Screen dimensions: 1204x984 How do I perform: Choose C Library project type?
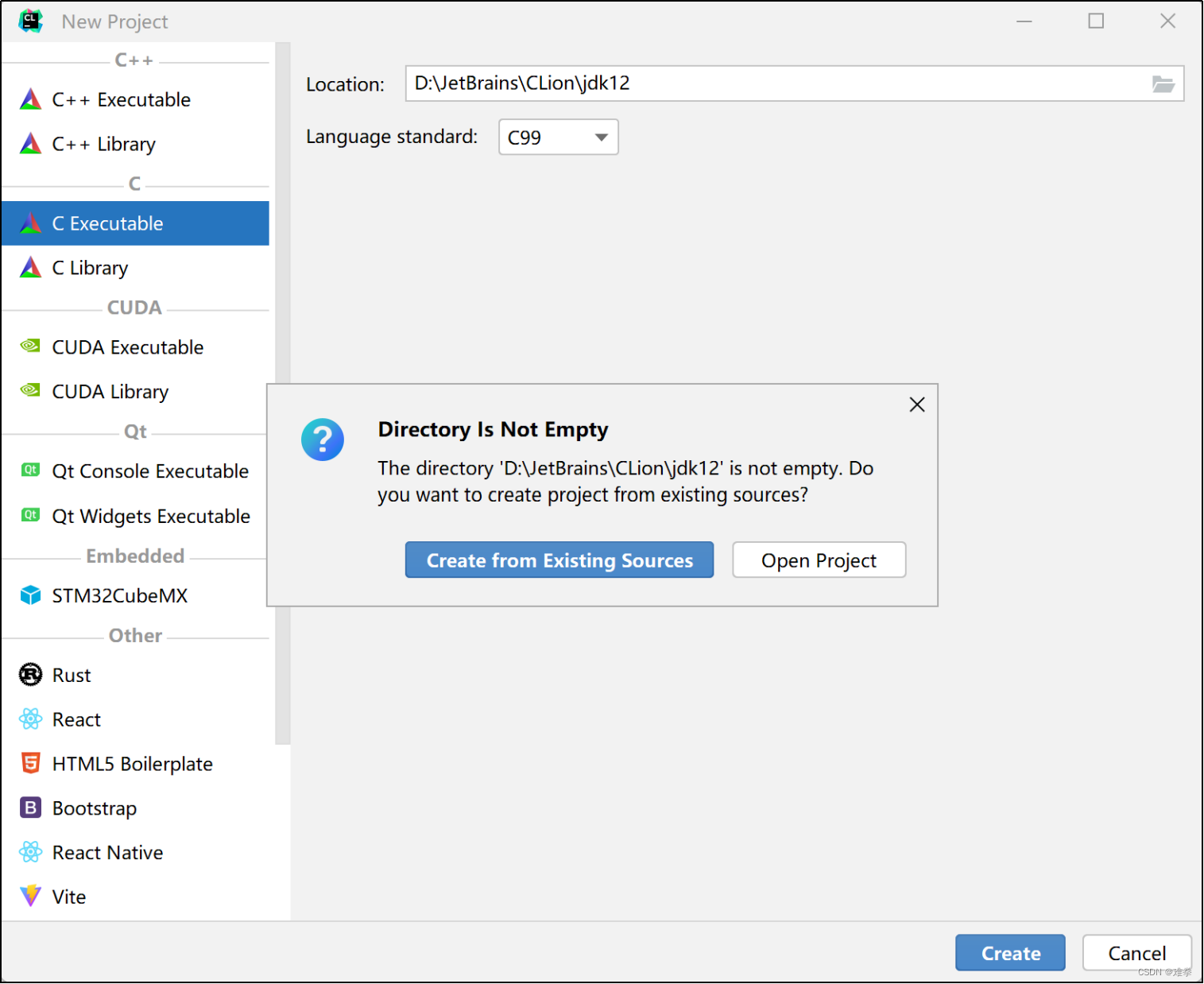click(135, 268)
